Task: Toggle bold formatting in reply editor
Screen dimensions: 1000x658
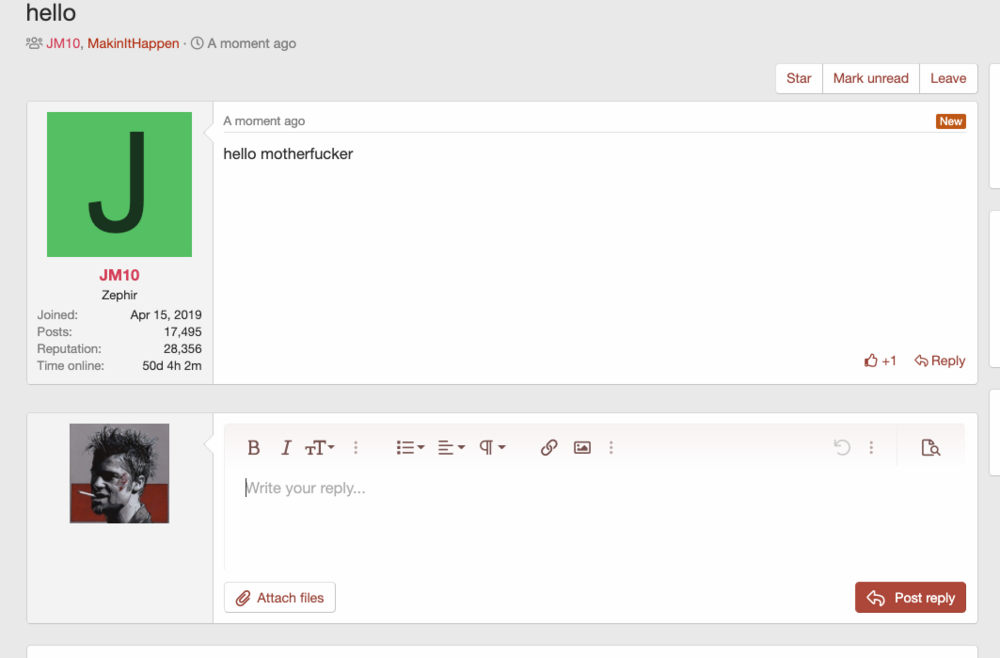Action: click(254, 448)
